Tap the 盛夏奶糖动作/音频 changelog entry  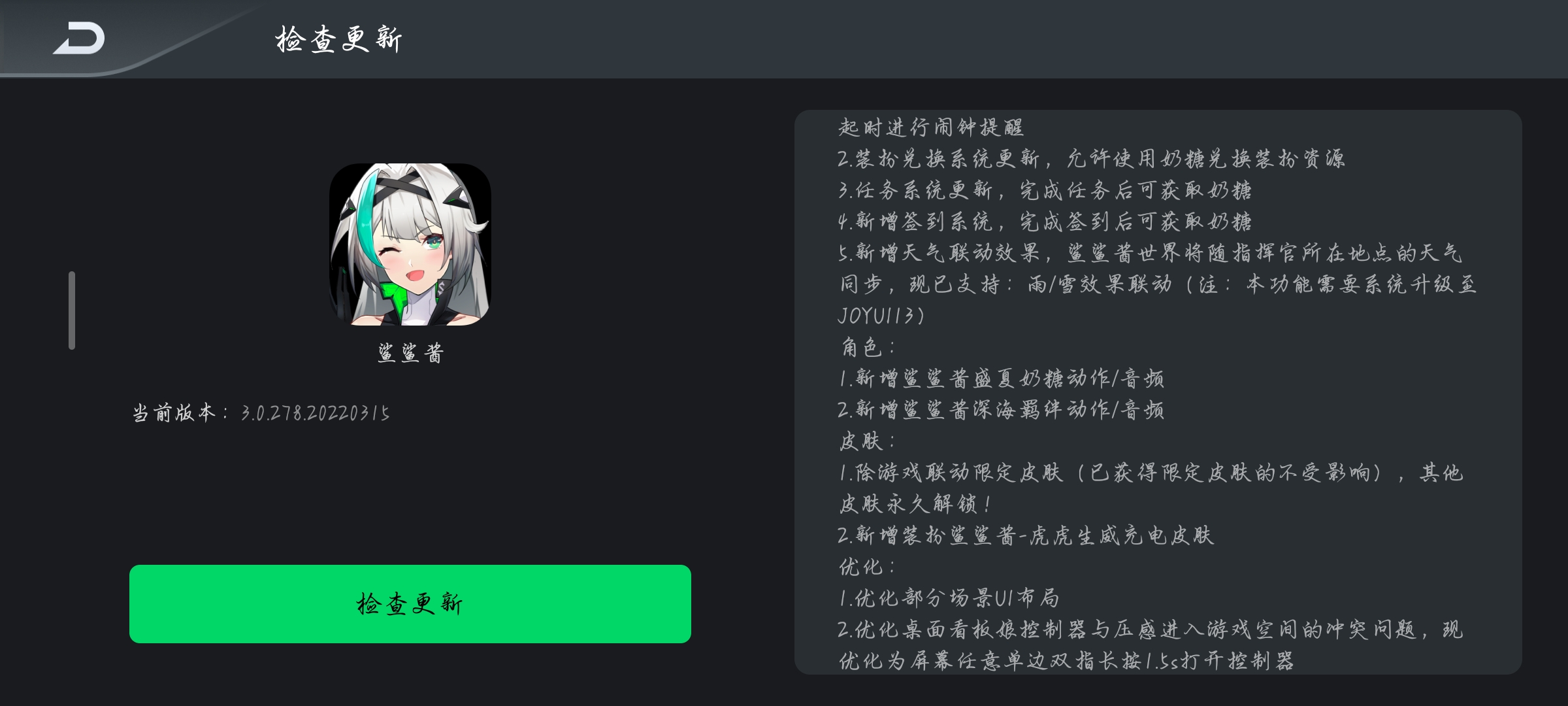tap(1002, 378)
